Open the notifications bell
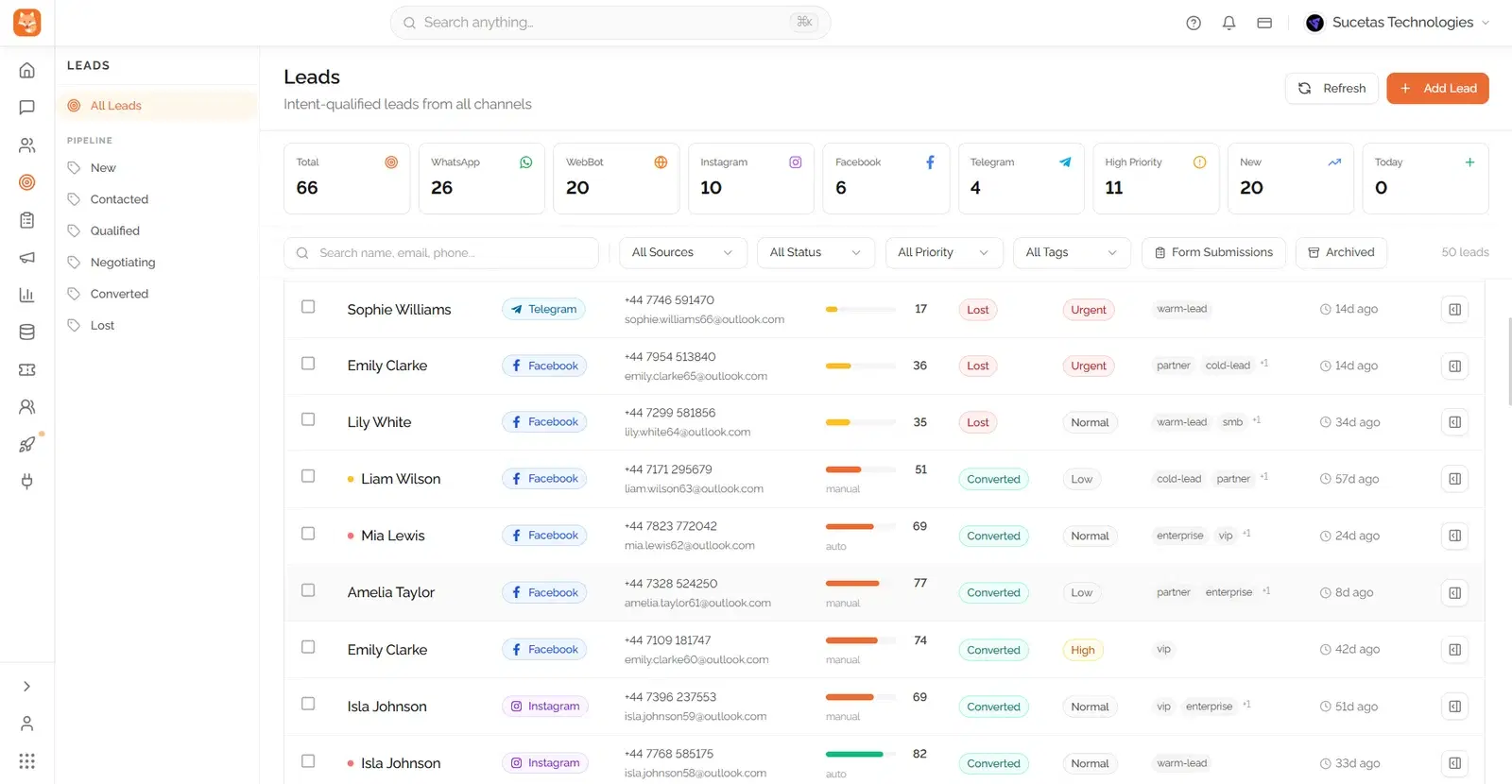 click(x=1228, y=23)
